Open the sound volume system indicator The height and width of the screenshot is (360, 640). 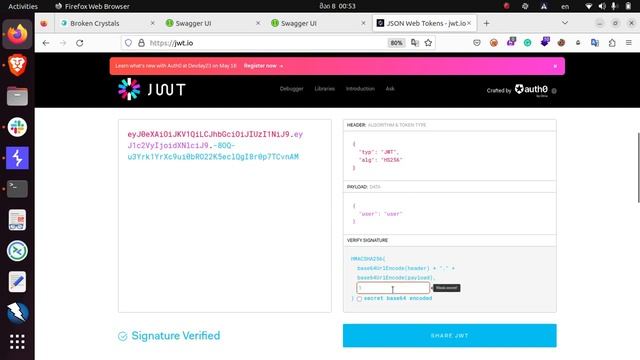(x=602, y=6)
